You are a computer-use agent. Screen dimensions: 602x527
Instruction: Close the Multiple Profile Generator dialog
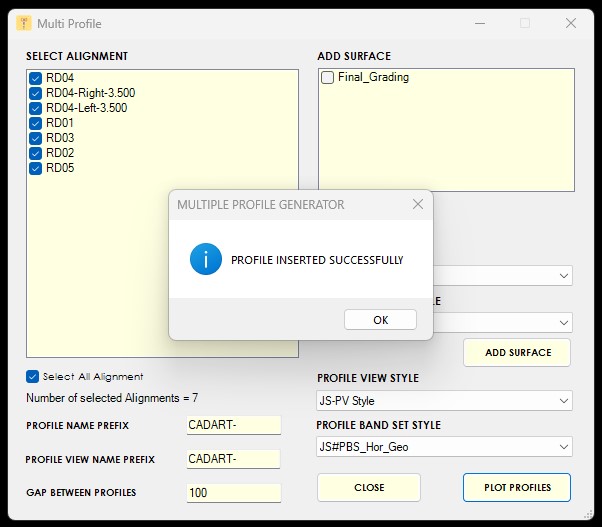pos(418,204)
